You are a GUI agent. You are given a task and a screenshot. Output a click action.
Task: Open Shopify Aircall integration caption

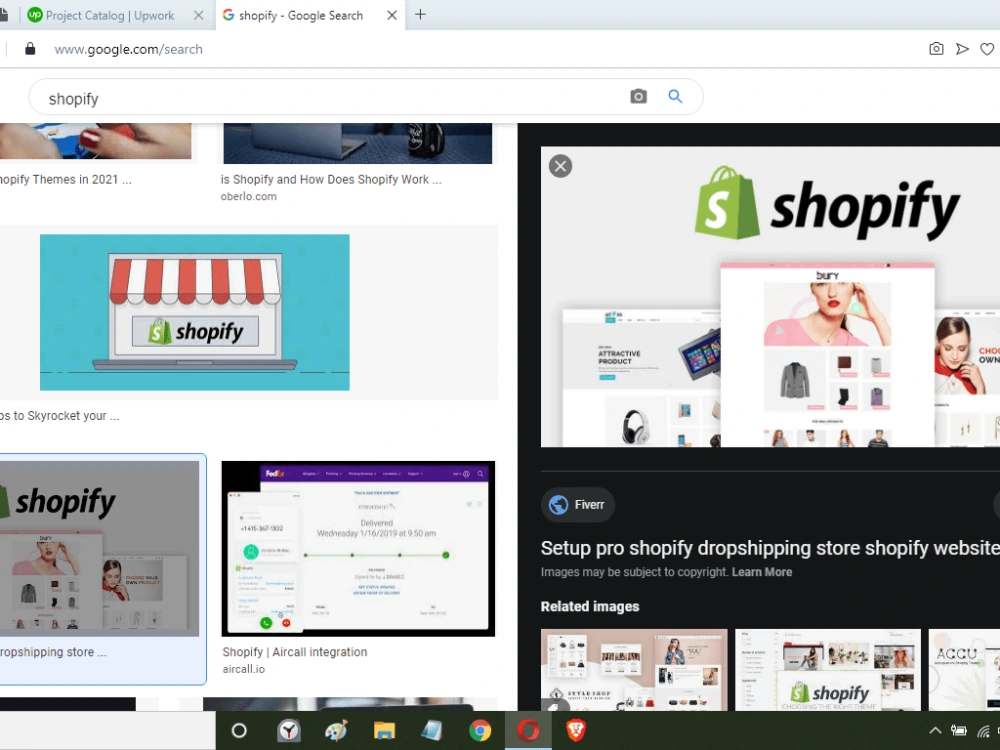click(295, 652)
